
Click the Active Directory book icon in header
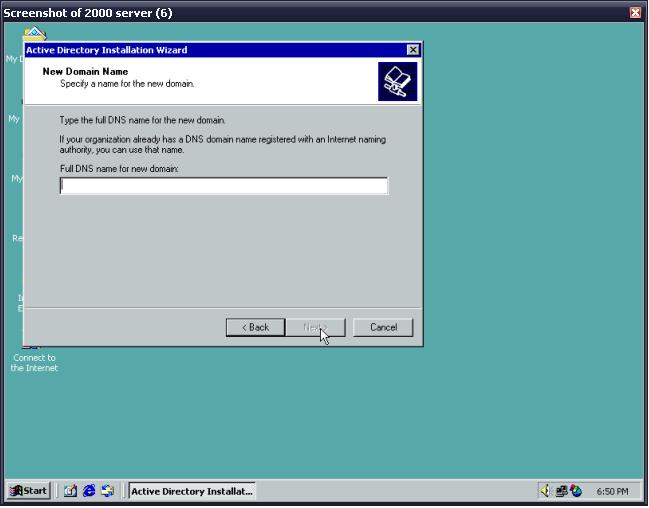tap(397, 82)
